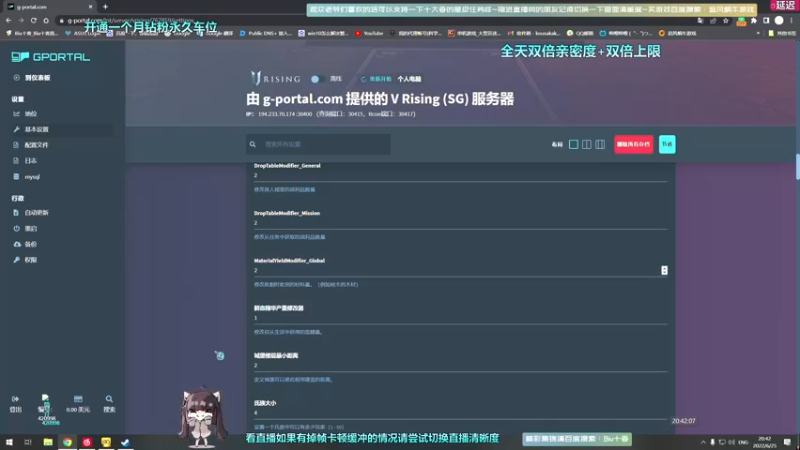800x450 pixels.
Task: Click the restart (重新开始) link beside the toggle
Action: point(377,79)
